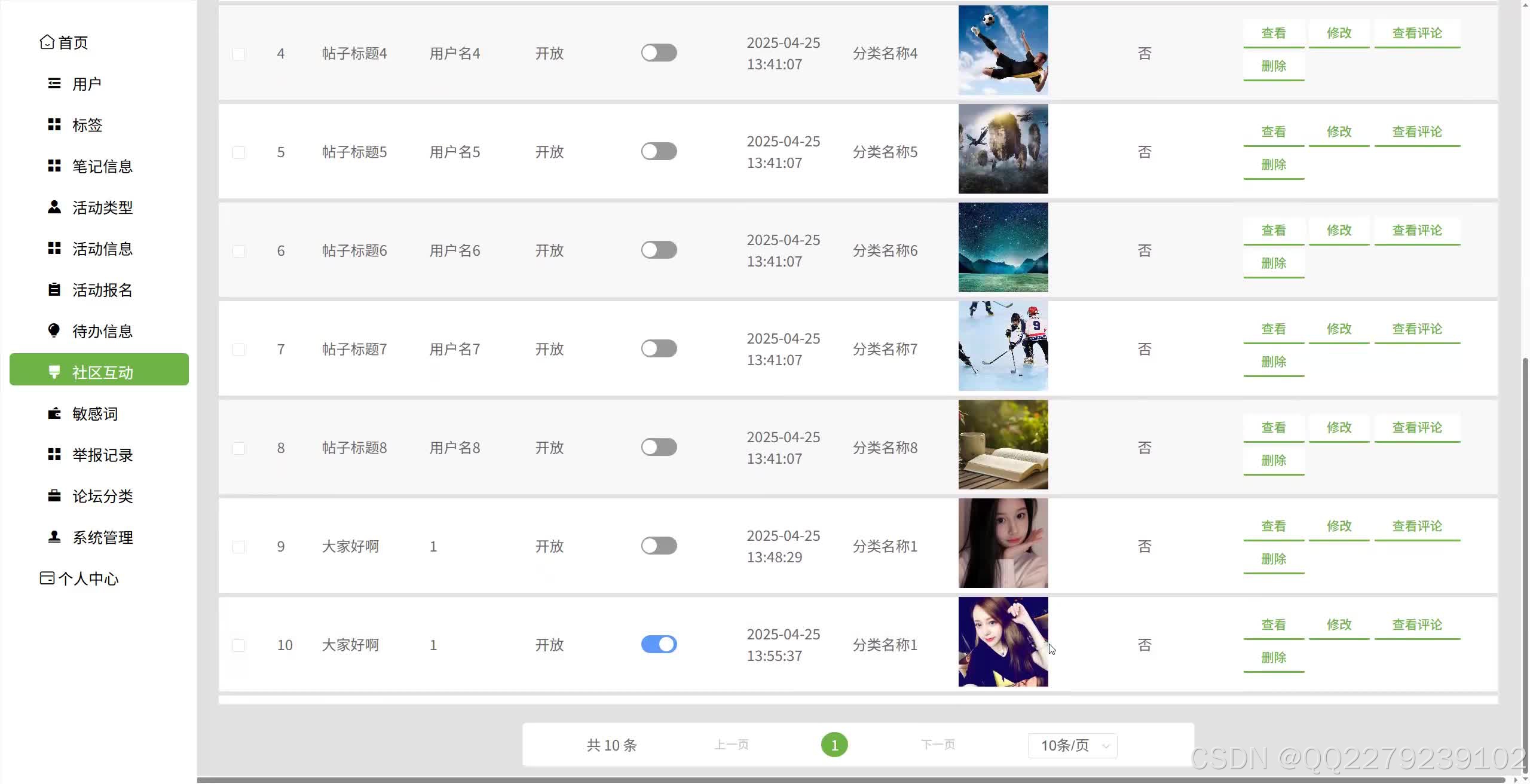
Task: Enable the toggle switch for 帖子标题5
Action: pos(659,151)
